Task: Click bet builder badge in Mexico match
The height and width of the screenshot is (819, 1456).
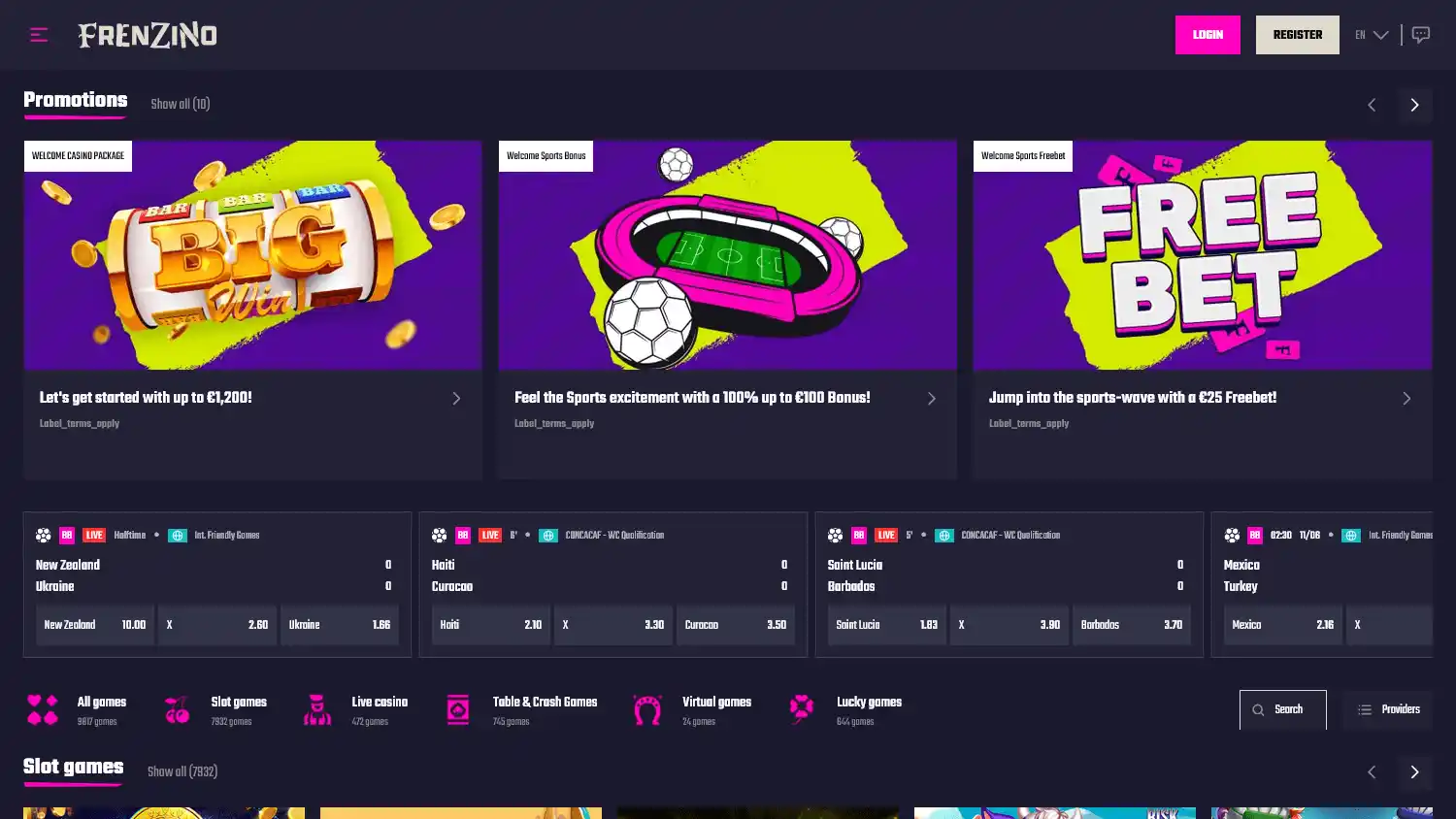Action: tap(1255, 536)
